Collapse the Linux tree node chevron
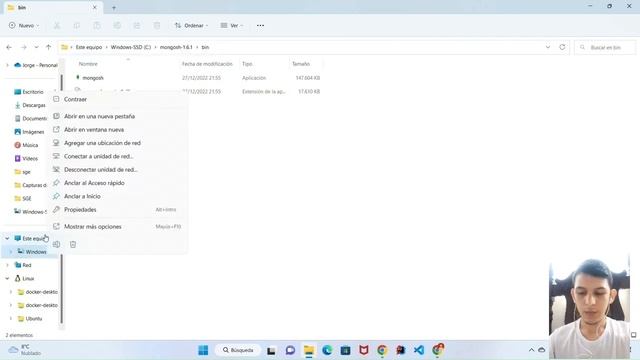Screen dimensions: 640x360 pos(7,279)
